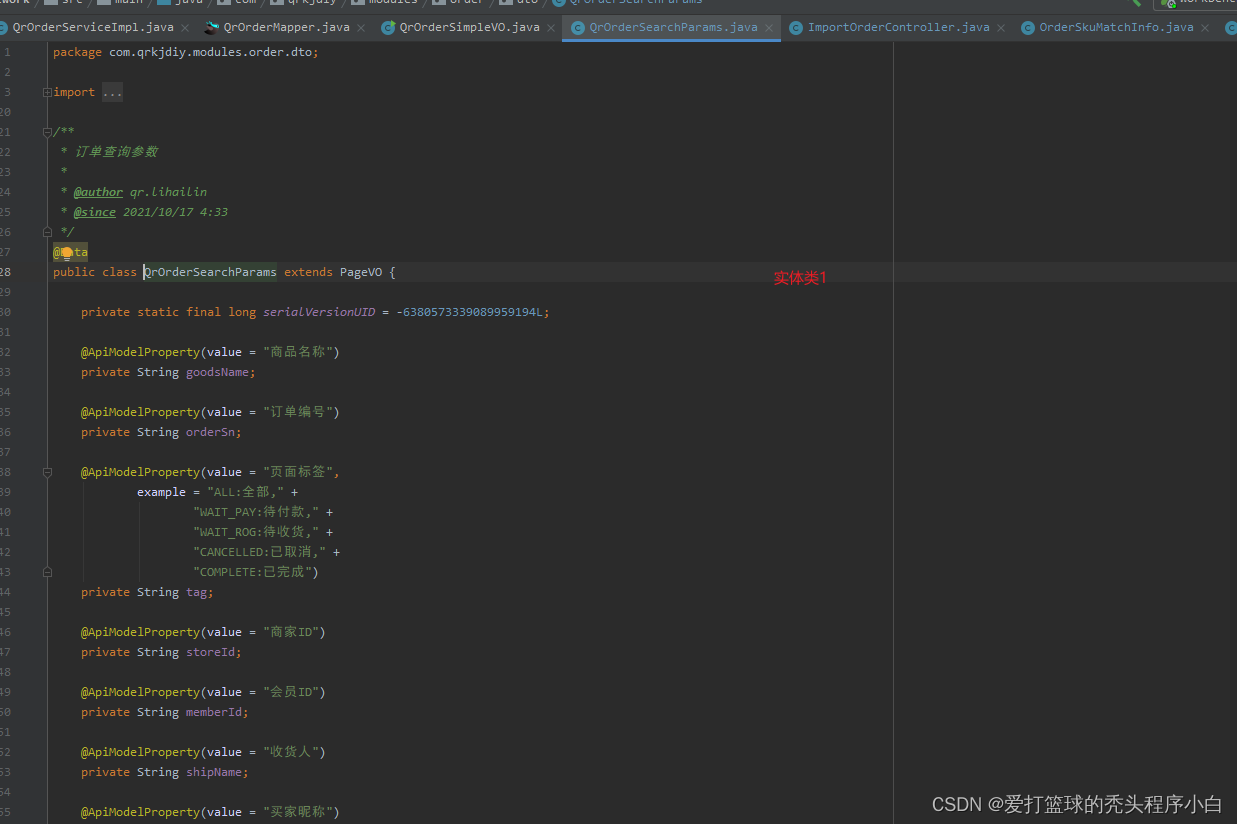Click the ImportOrderController.java tab class icon
Image resolution: width=1237 pixels, height=824 pixels.
[796, 28]
